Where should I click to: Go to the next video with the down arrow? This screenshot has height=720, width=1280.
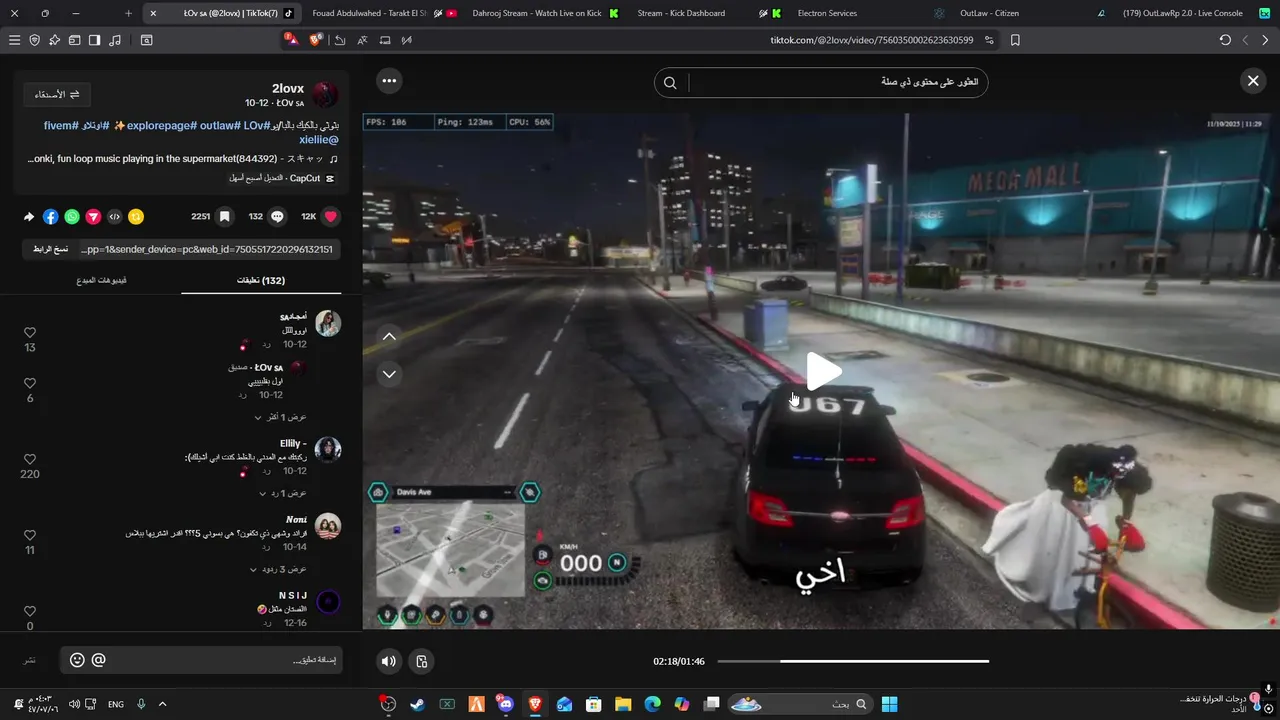389,374
